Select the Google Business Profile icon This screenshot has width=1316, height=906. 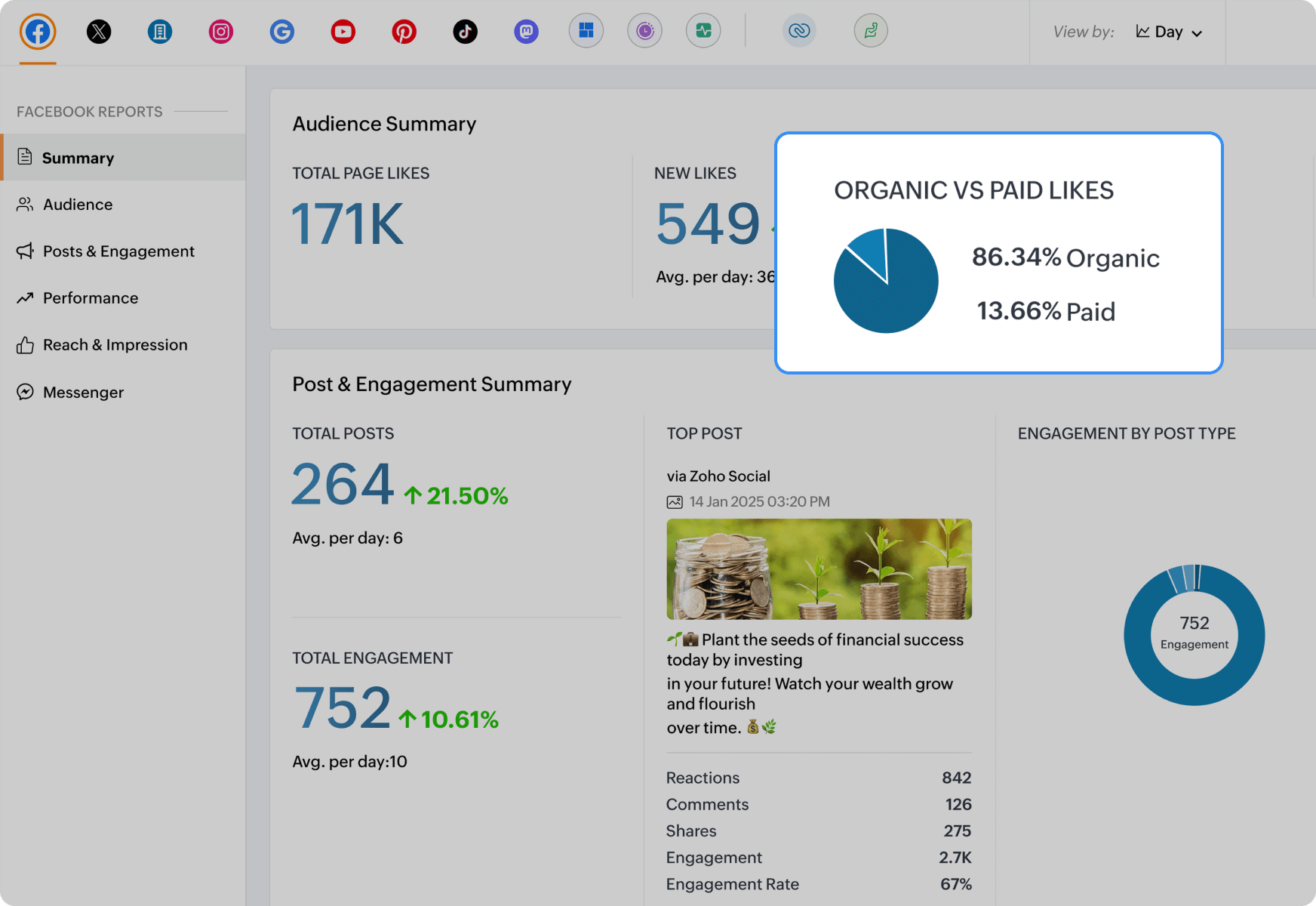(281, 32)
